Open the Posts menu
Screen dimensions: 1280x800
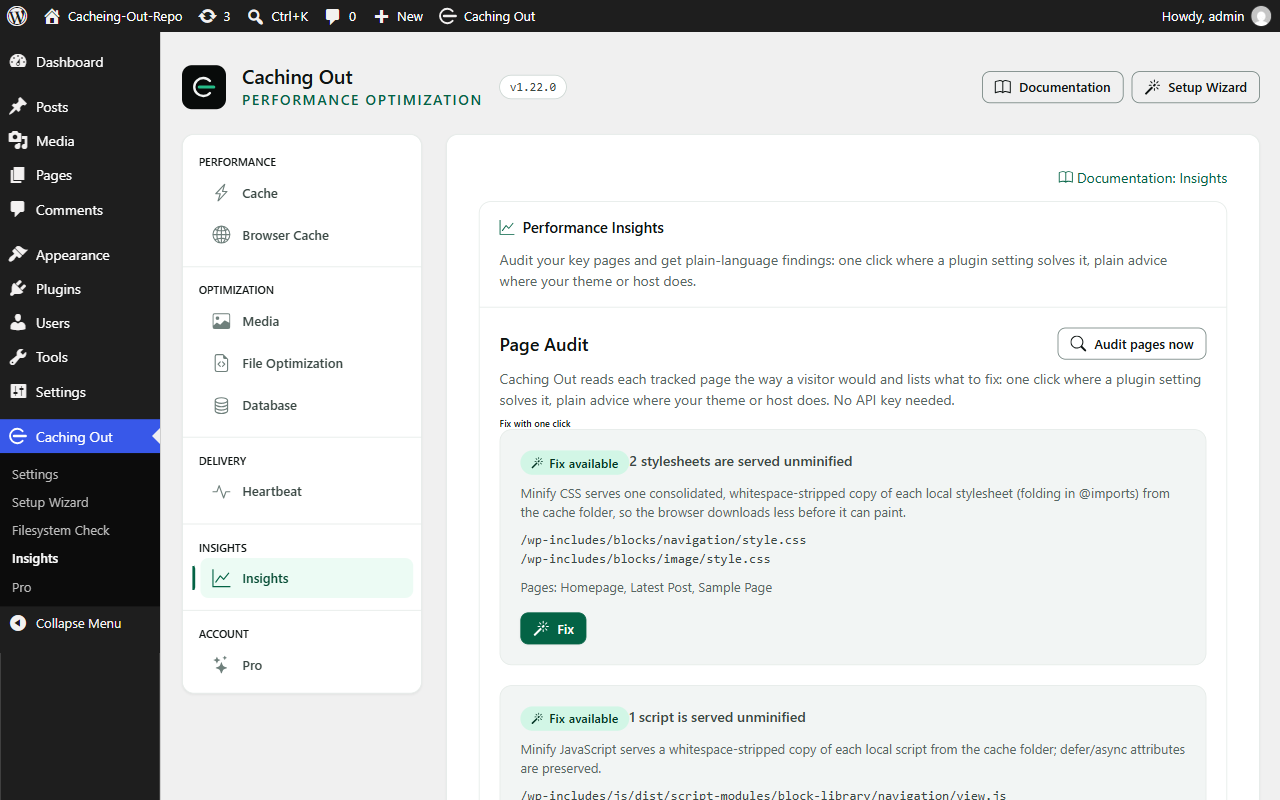pos(80,107)
